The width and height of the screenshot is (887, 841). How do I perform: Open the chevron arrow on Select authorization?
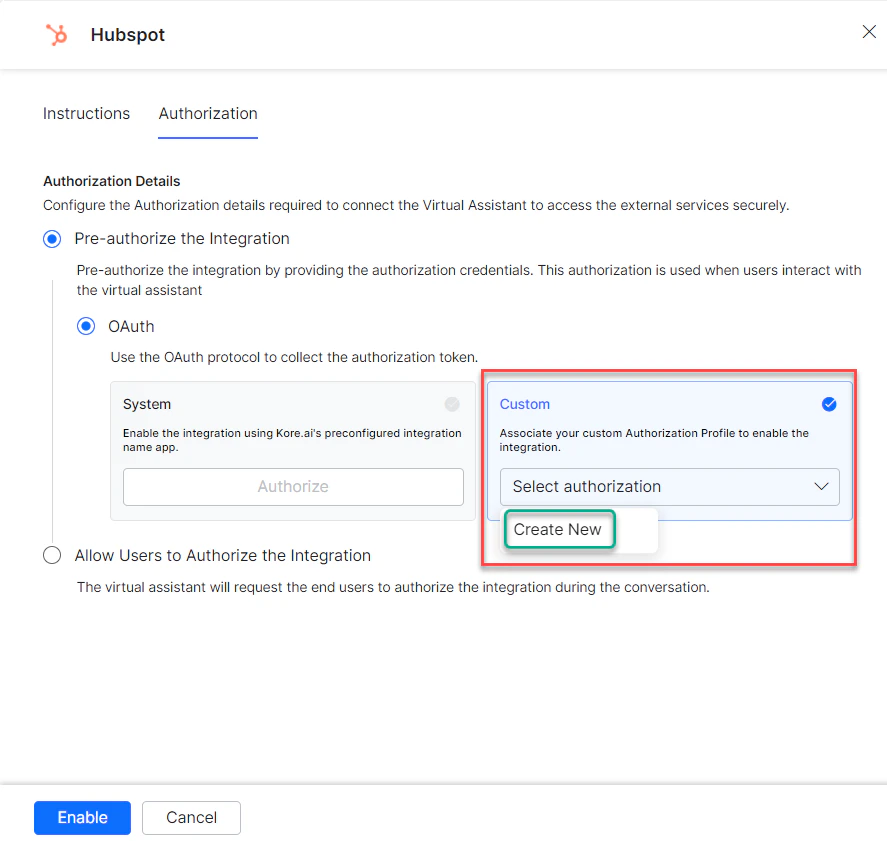tap(822, 486)
